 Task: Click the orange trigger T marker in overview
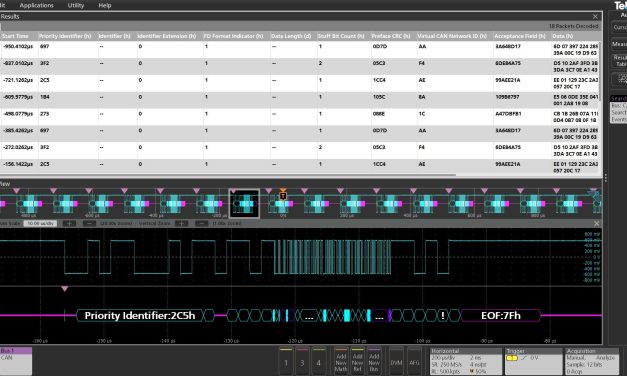283,196
